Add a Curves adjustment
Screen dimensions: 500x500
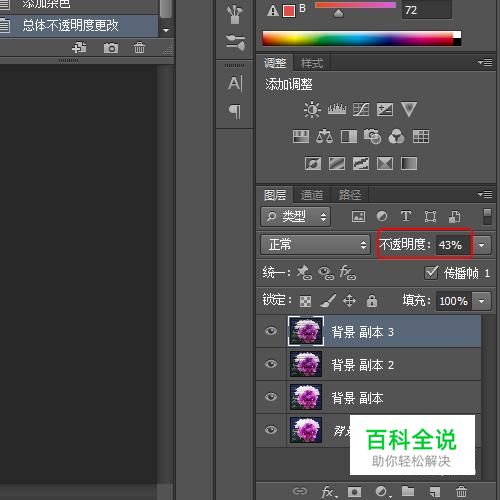(361, 109)
